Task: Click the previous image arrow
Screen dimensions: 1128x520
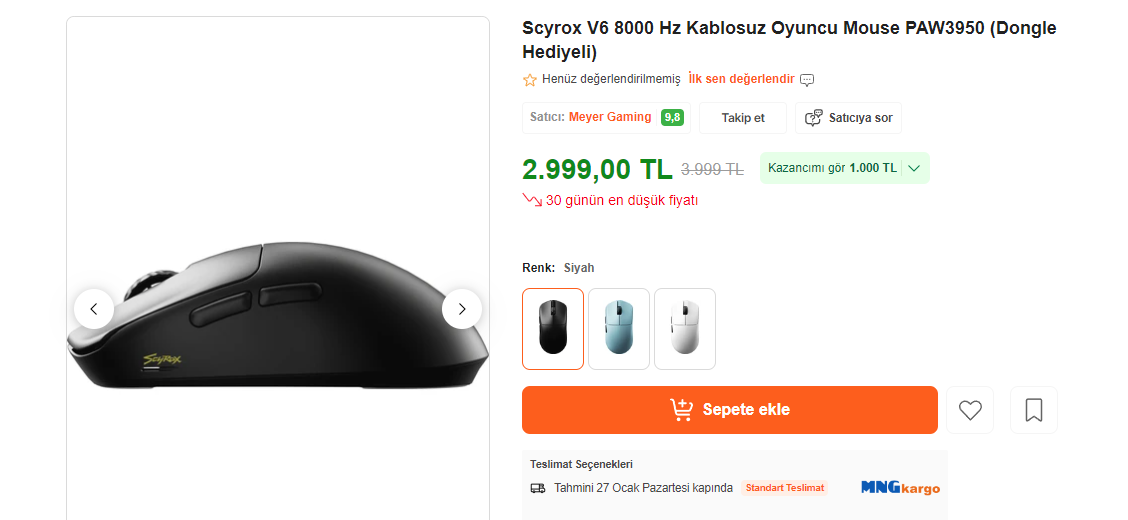Action: click(94, 309)
